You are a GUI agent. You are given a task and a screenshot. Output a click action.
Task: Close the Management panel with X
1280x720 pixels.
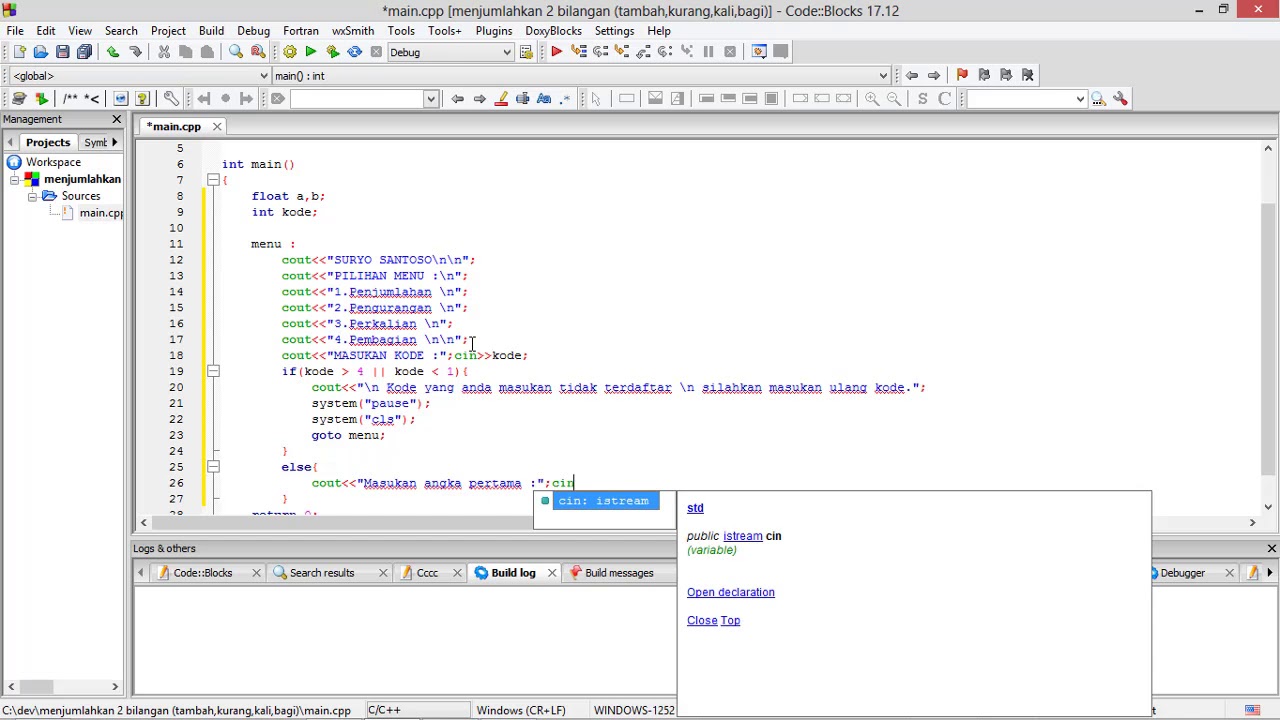coord(116,119)
